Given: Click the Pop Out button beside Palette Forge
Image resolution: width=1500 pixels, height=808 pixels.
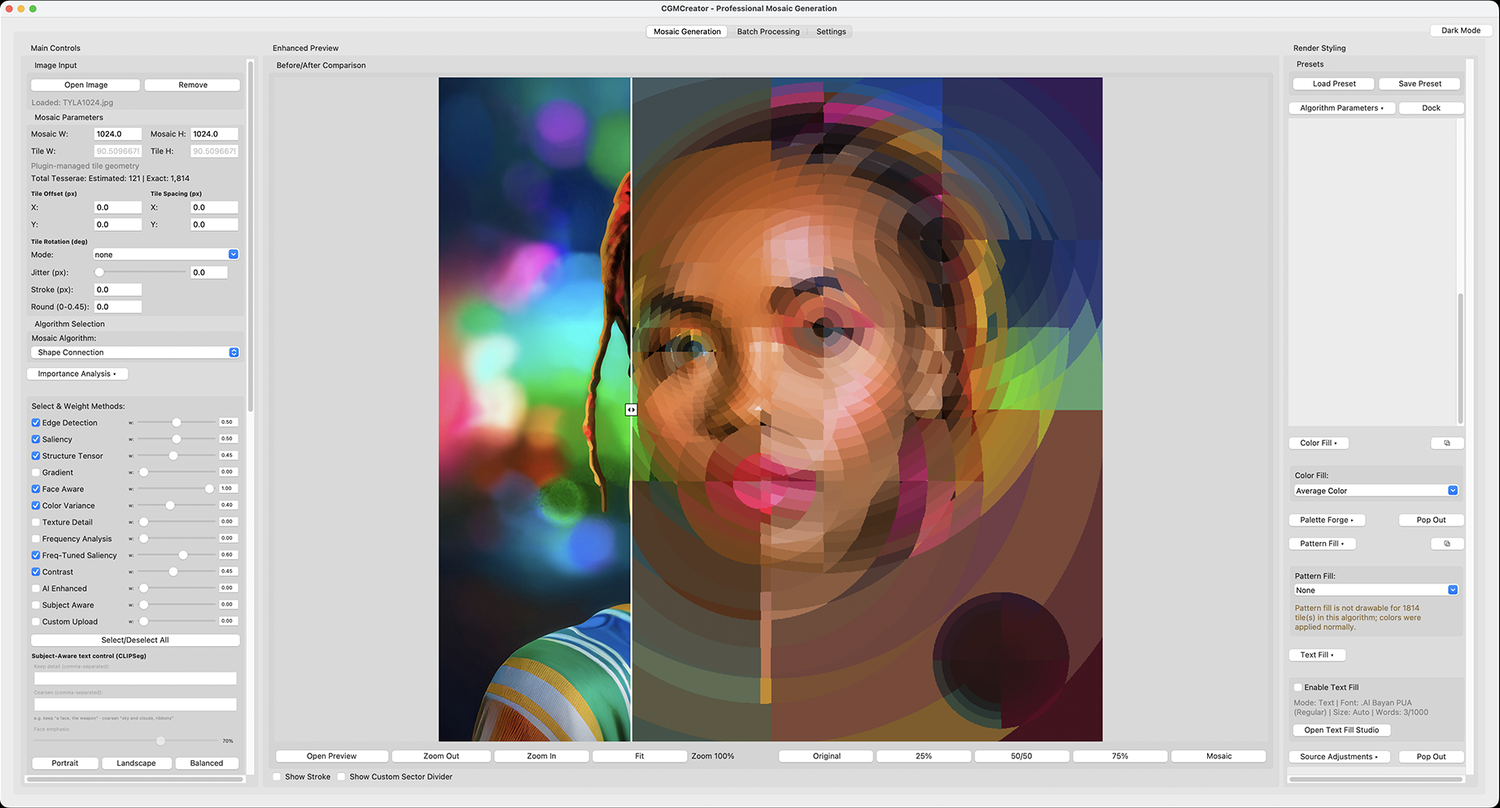Looking at the screenshot, I should click(x=1431, y=520).
